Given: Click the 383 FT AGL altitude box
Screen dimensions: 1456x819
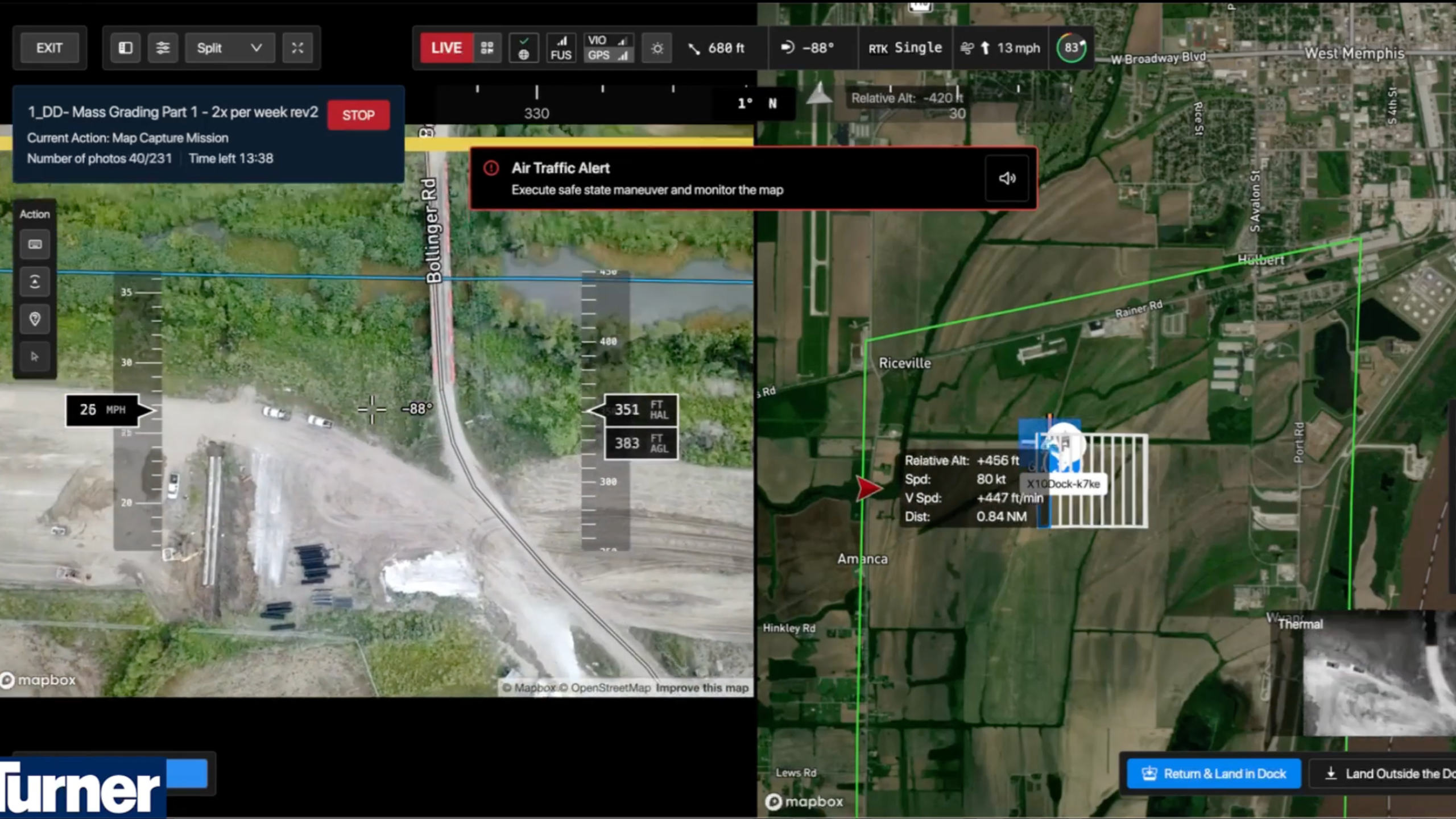Looking at the screenshot, I should 640,444.
